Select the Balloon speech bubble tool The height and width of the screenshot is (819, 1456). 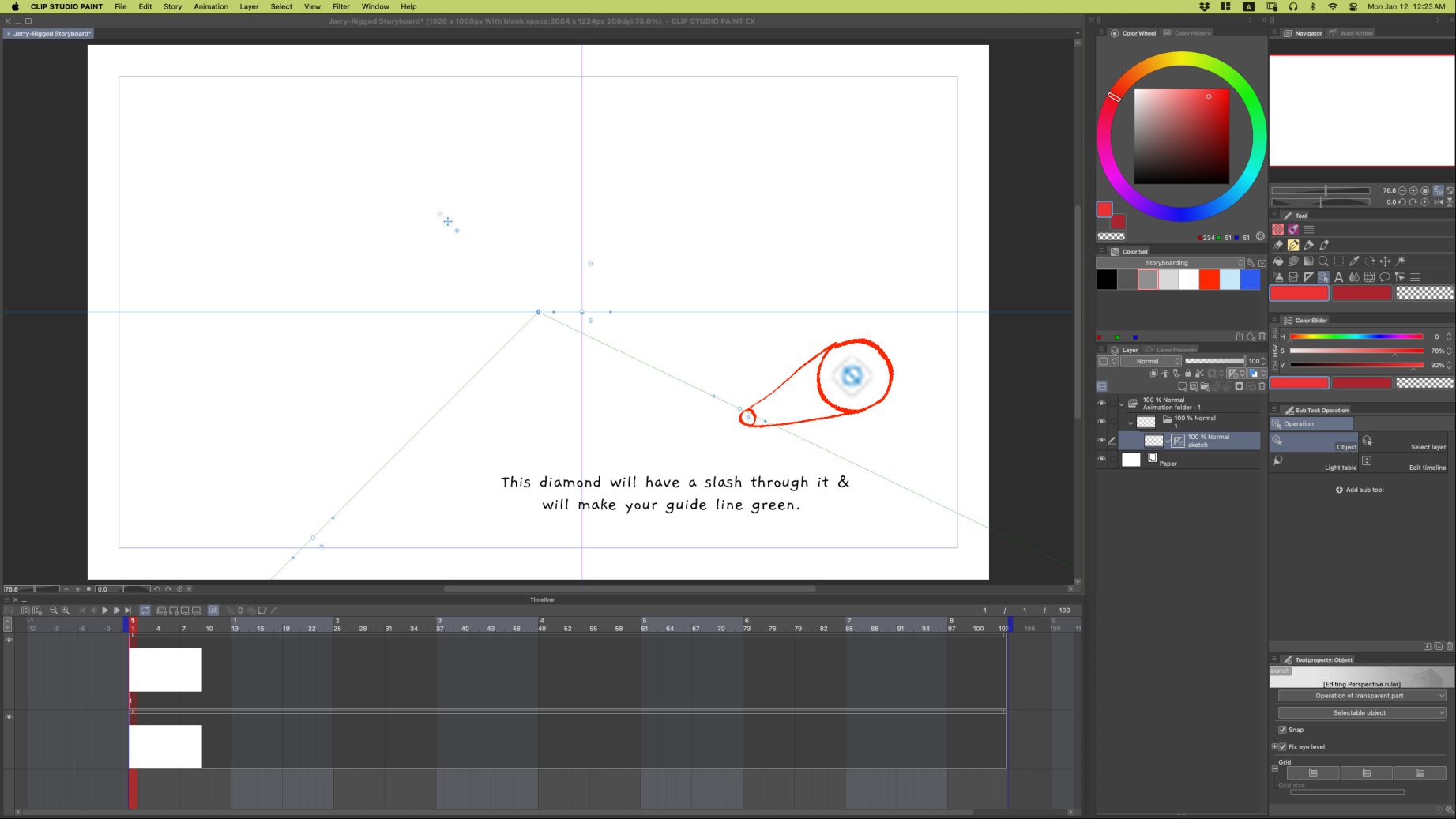pos(1384,277)
